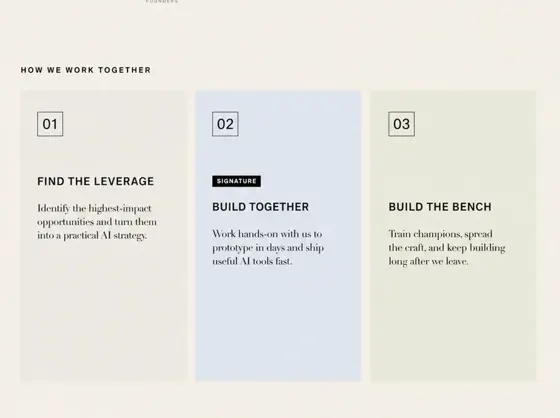Click the Train champions description text
The image size is (560, 418).
[447, 248]
